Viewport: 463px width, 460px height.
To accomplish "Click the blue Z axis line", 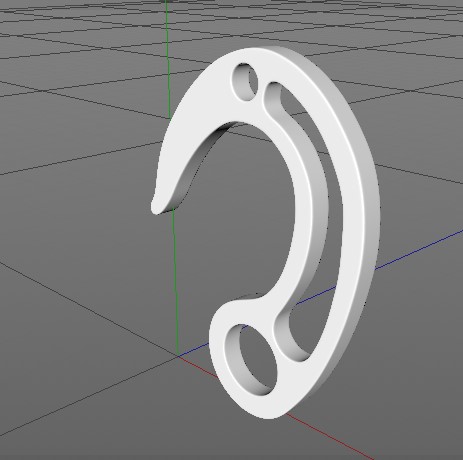I will tap(417, 250).
